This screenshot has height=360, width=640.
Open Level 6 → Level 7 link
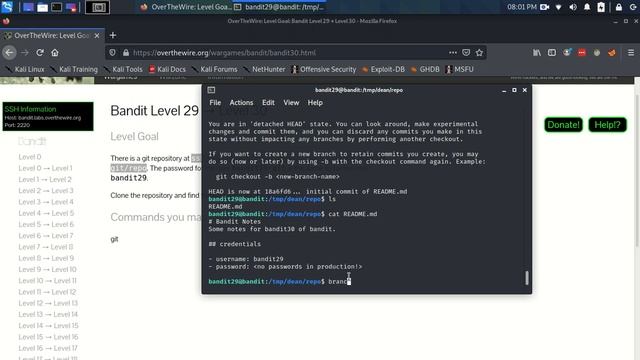[46, 236]
